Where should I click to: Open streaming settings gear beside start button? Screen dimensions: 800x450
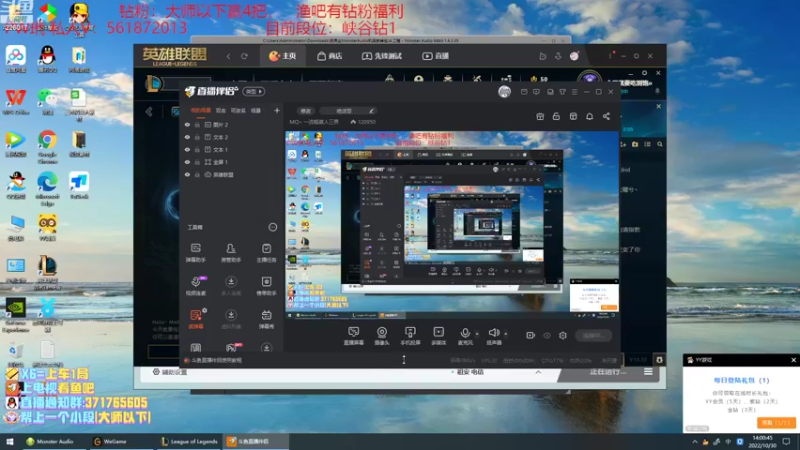pos(563,335)
